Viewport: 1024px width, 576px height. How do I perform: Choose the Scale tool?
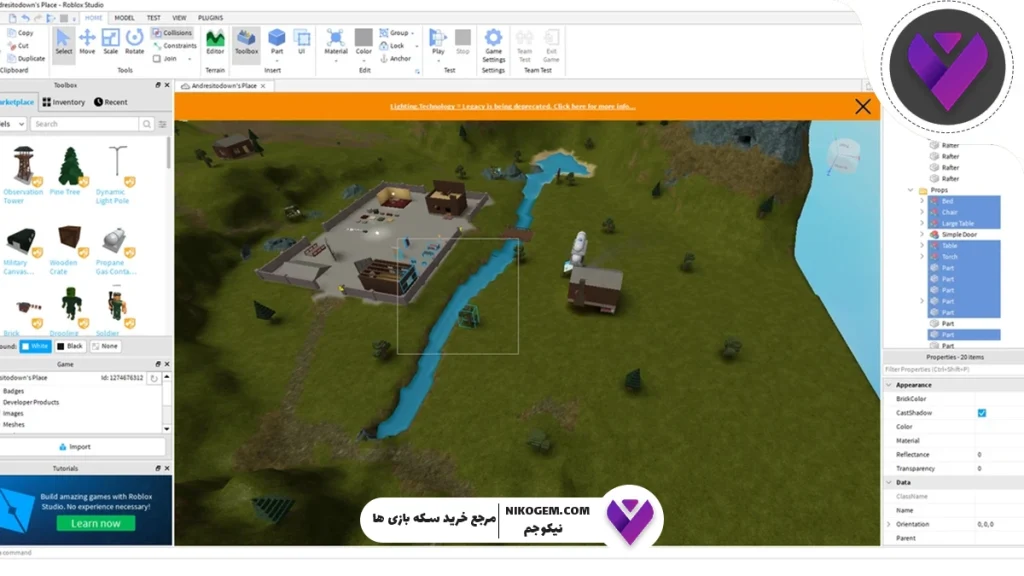click(110, 42)
